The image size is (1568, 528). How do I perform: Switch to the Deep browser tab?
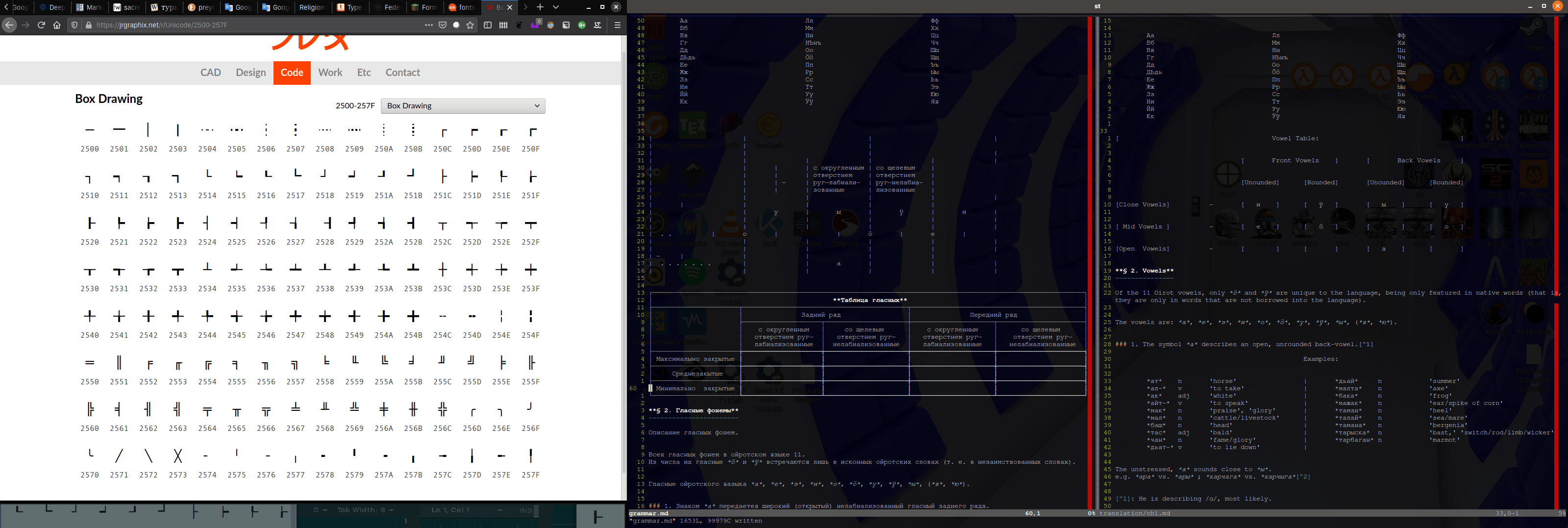point(52,7)
